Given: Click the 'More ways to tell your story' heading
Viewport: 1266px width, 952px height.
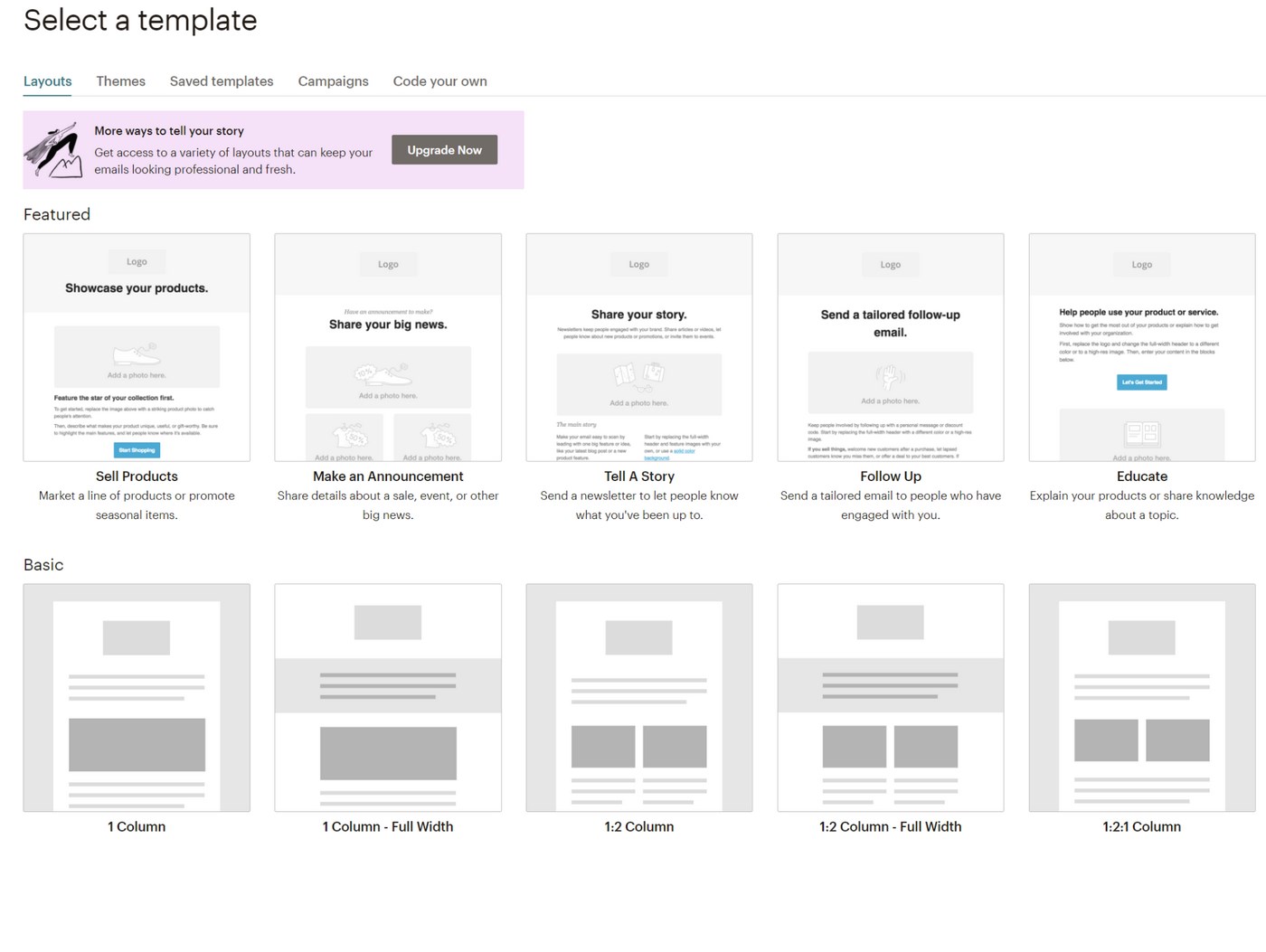Looking at the screenshot, I should pos(169,131).
